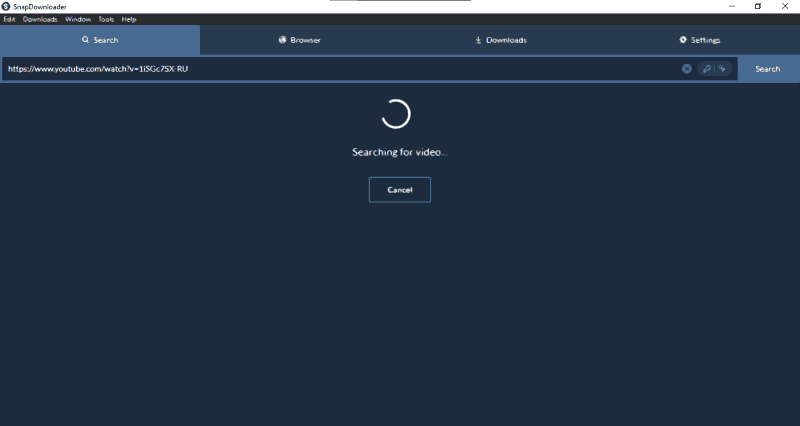Viewport: 800px width, 426px height.
Task: Click the paste link icon in URL bar
Action: (x=706, y=69)
